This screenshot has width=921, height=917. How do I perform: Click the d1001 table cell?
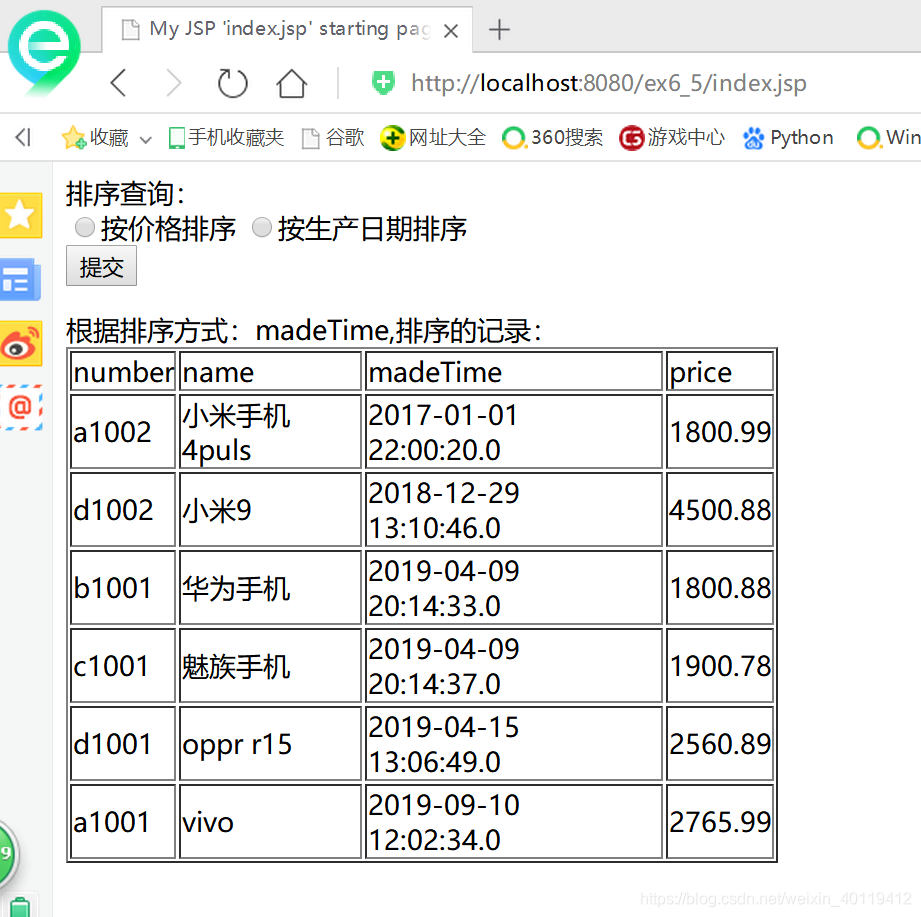[123, 744]
